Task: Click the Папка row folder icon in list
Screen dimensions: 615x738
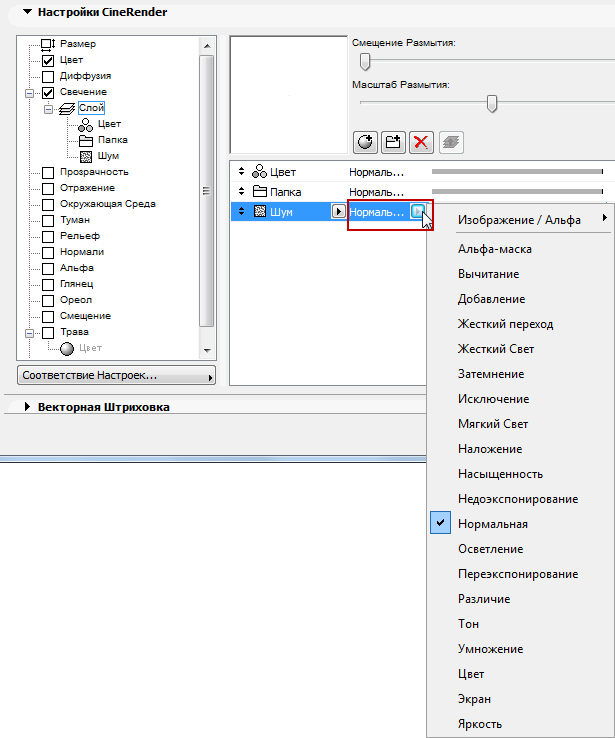Action: (260, 191)
